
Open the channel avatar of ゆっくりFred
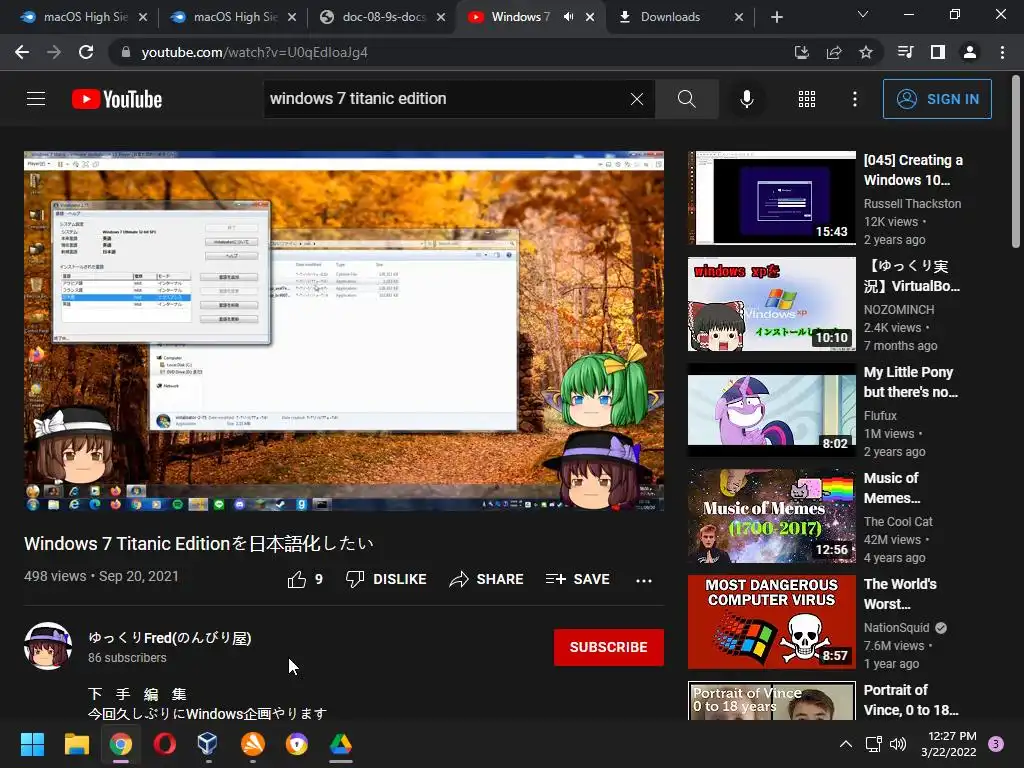pyautogui.click(x=48, y=646)
